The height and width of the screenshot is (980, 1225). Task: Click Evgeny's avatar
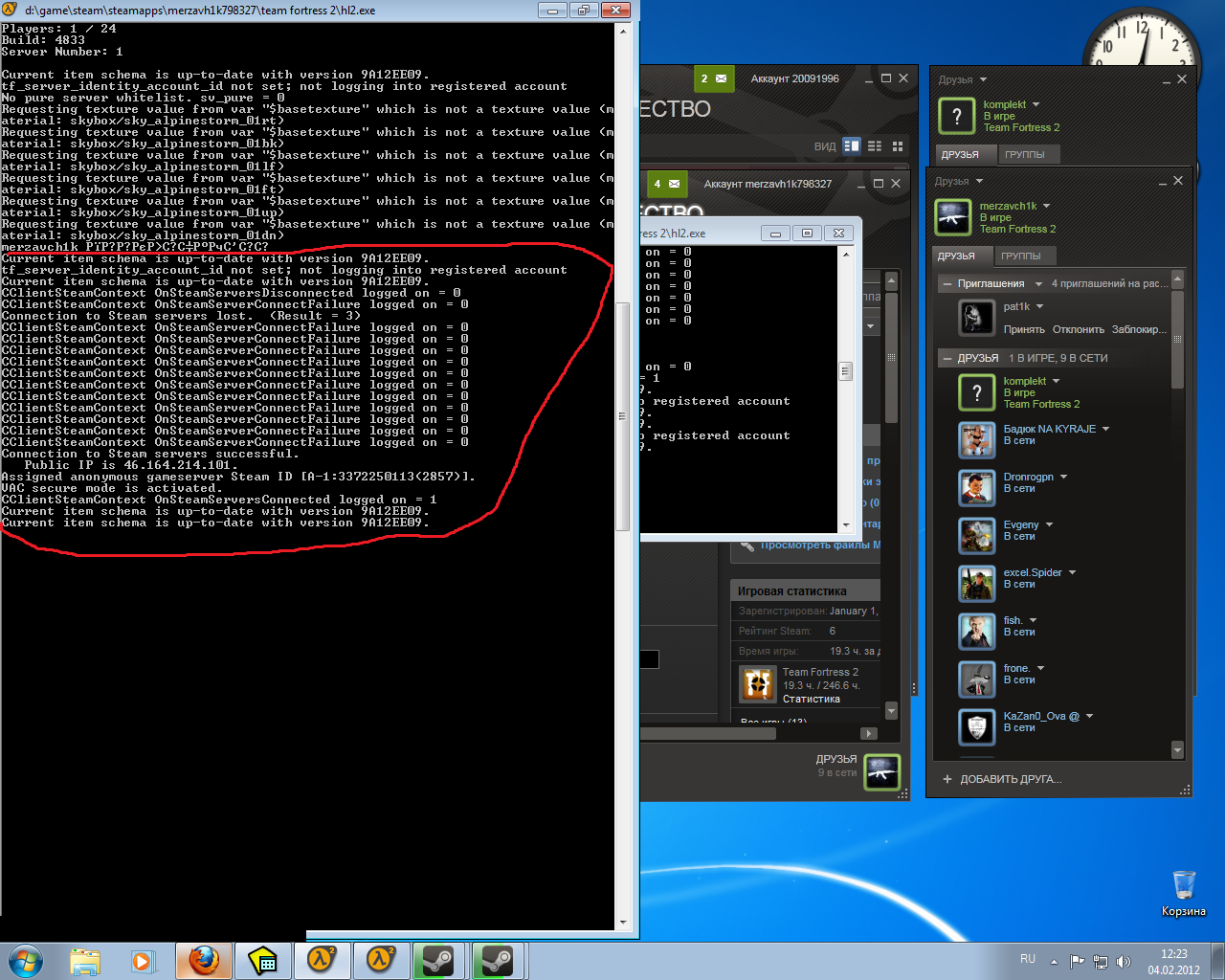click(977, 536)
